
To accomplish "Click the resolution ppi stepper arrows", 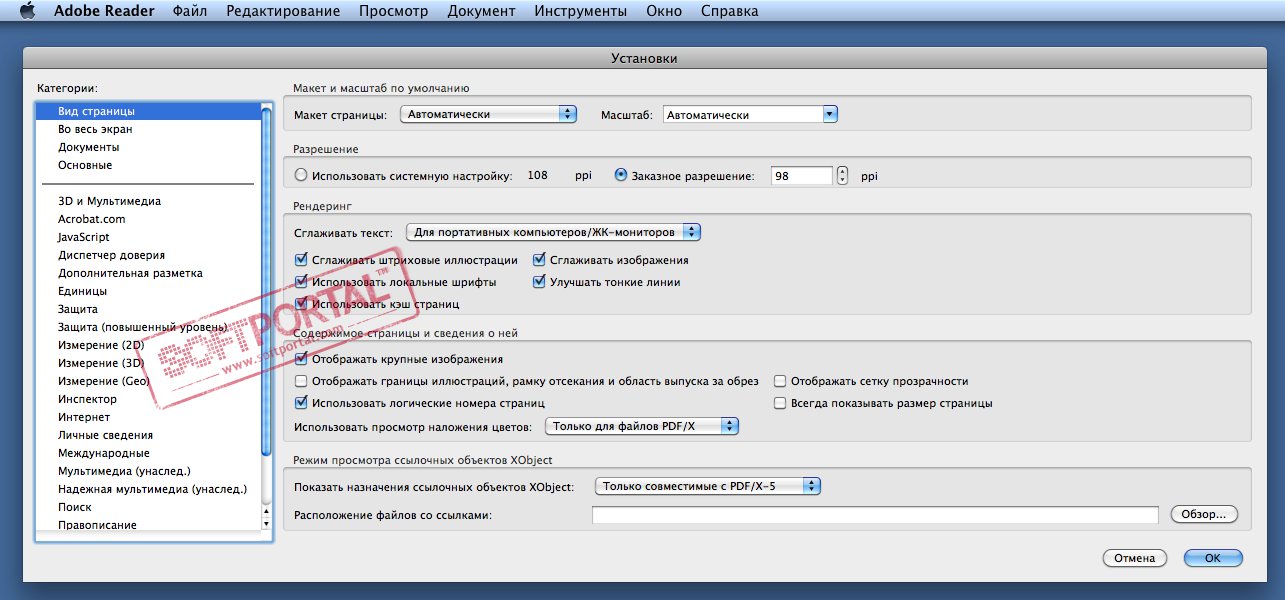I will coord(842,175).
